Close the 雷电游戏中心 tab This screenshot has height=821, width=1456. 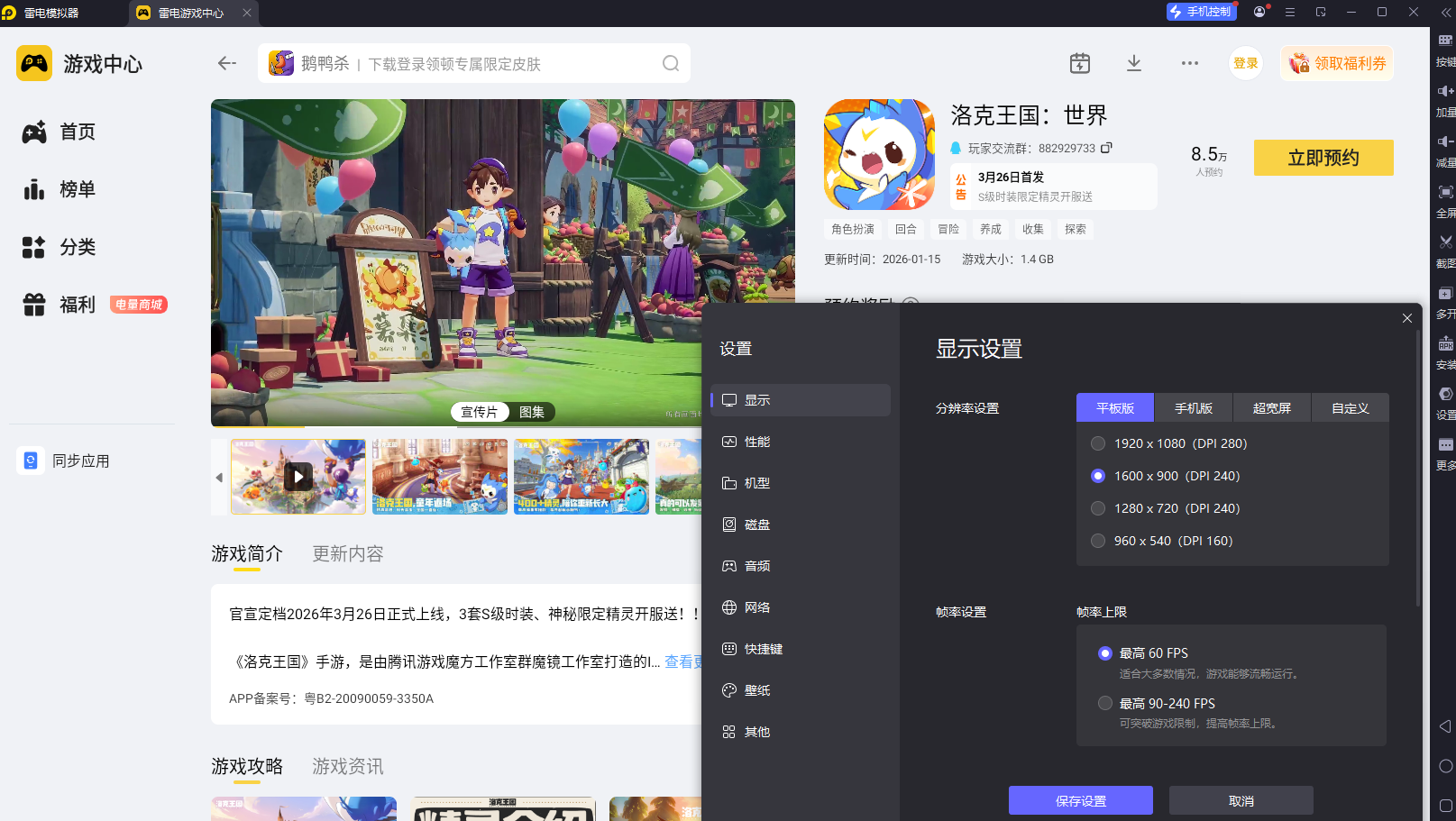point(247,13)
